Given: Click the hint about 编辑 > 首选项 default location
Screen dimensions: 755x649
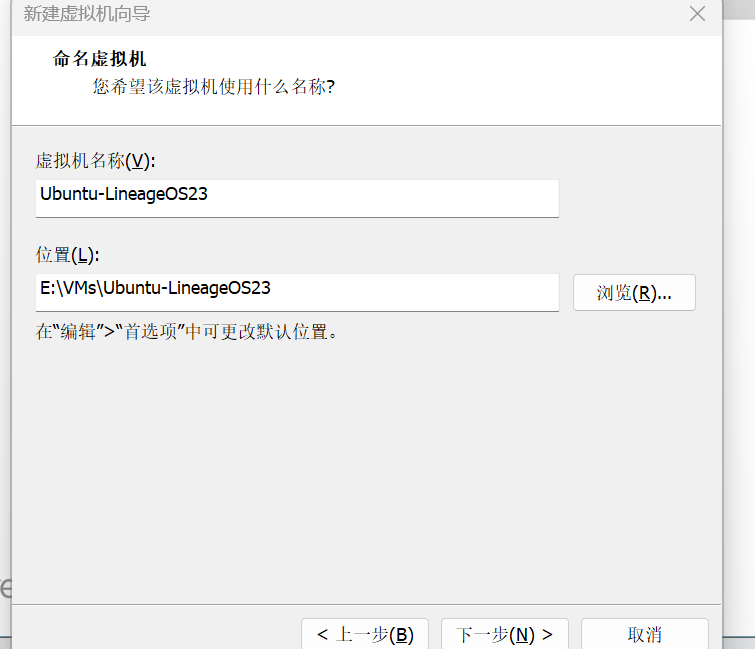Looking at the screenshot, I should click(x=187, y=332).
